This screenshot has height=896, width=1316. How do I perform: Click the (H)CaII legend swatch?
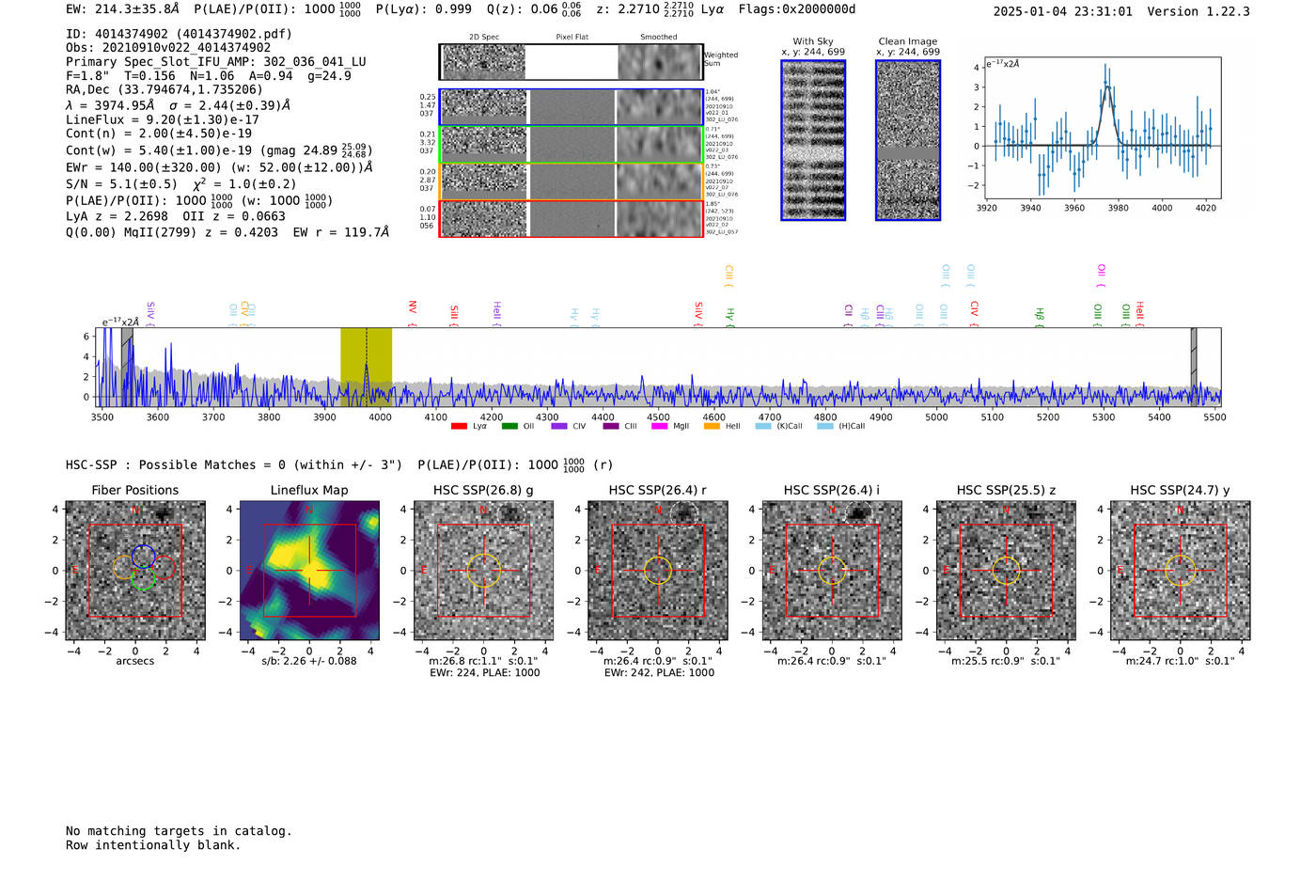click(x=825, y=426)
